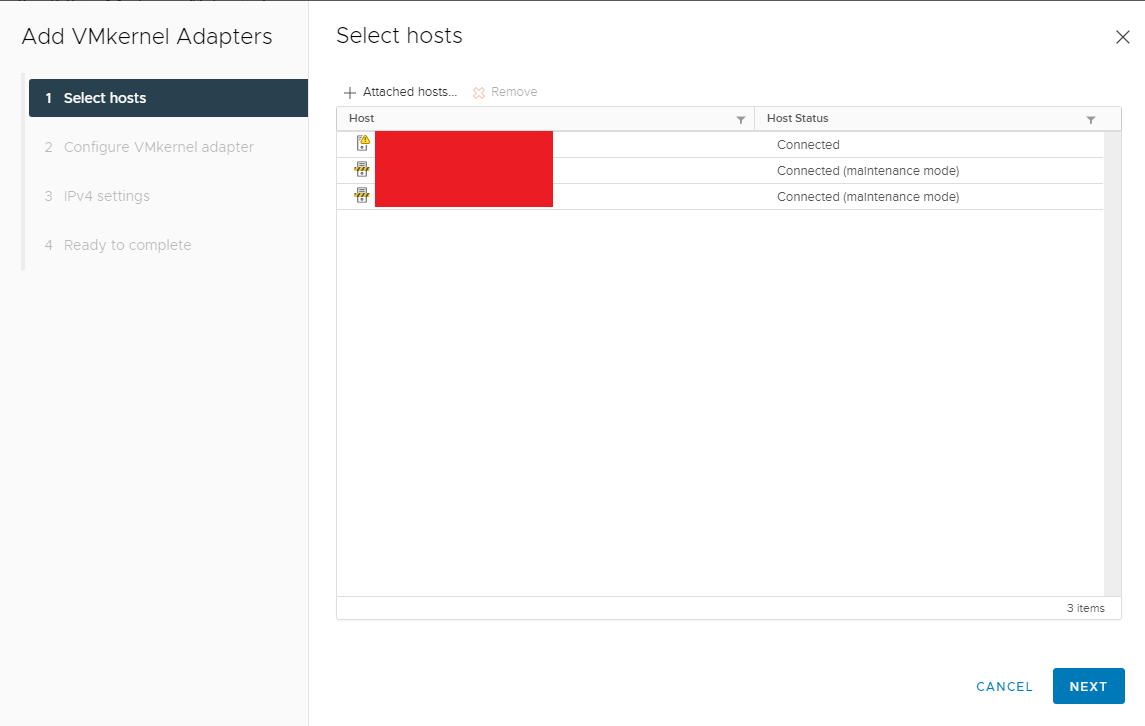
Task: Go to step 2 Configure VMkernel adapter
Action: 149,147
